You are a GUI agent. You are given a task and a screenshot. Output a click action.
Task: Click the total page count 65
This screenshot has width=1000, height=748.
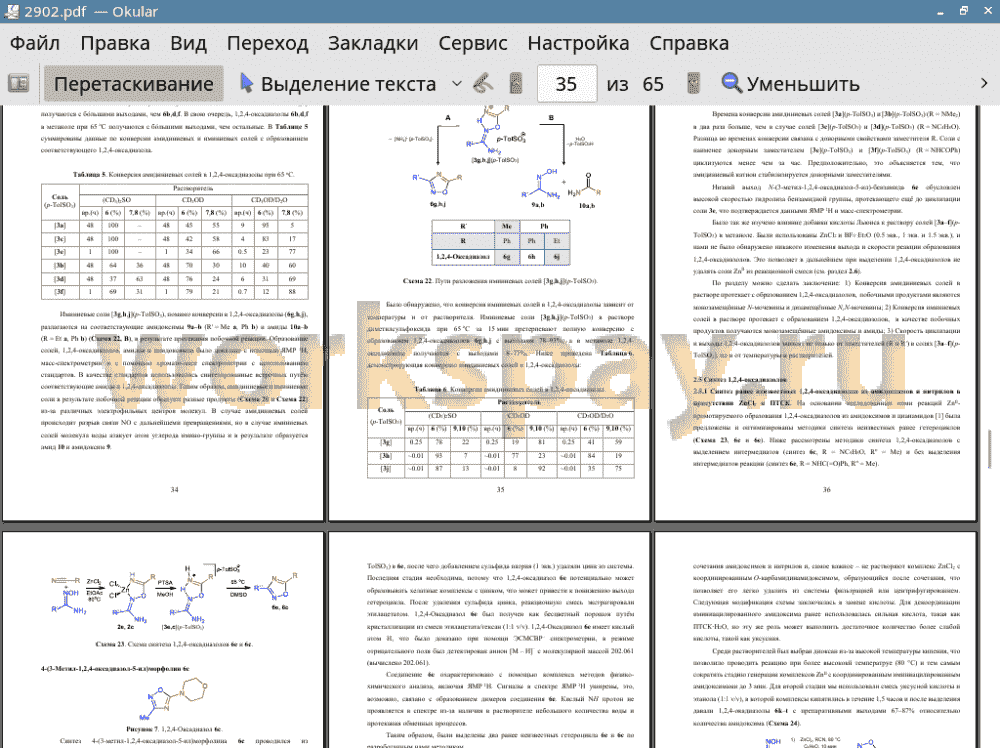[x=653, y=84]
